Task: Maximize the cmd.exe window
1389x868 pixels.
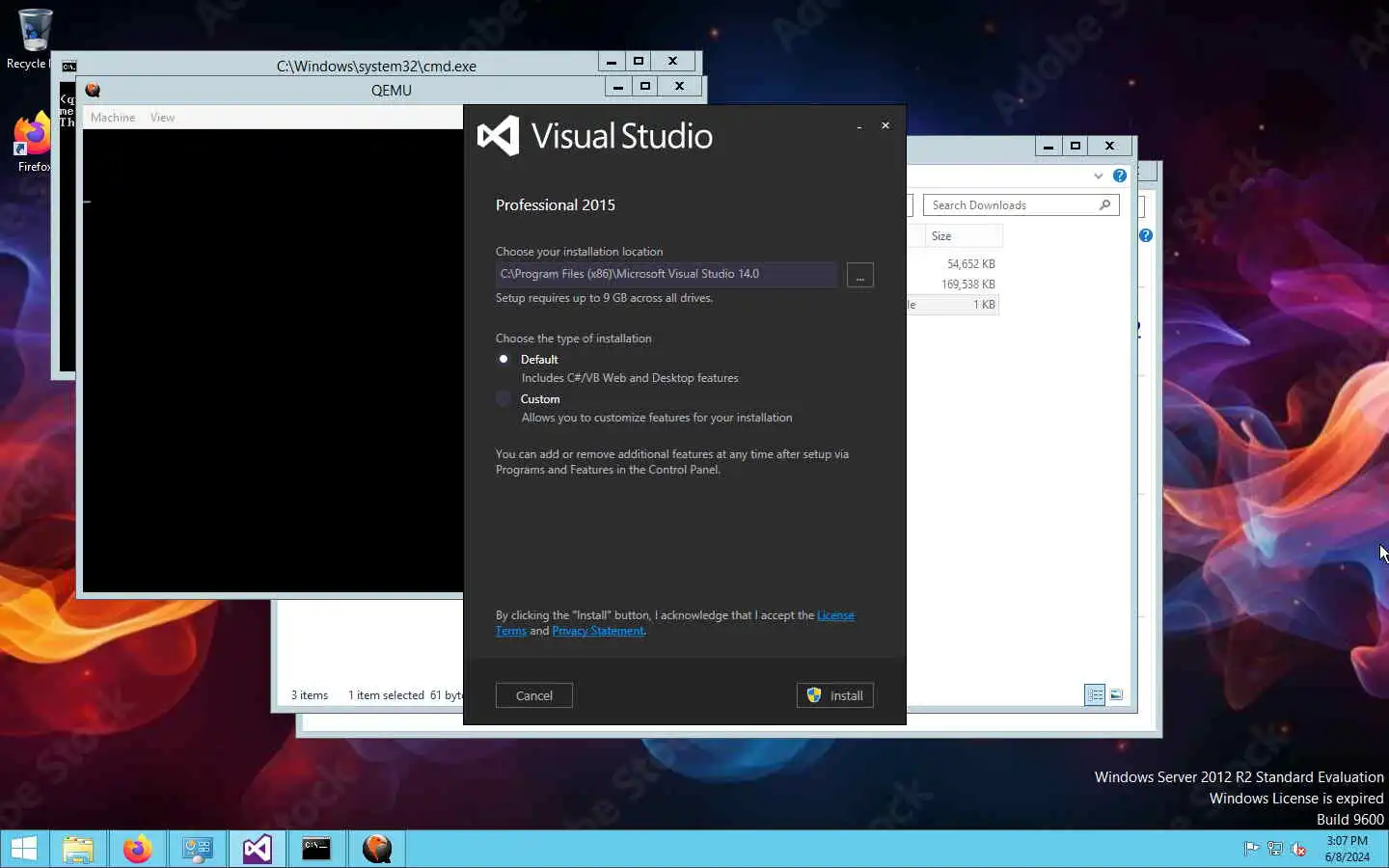Action: tap(639, 62)
